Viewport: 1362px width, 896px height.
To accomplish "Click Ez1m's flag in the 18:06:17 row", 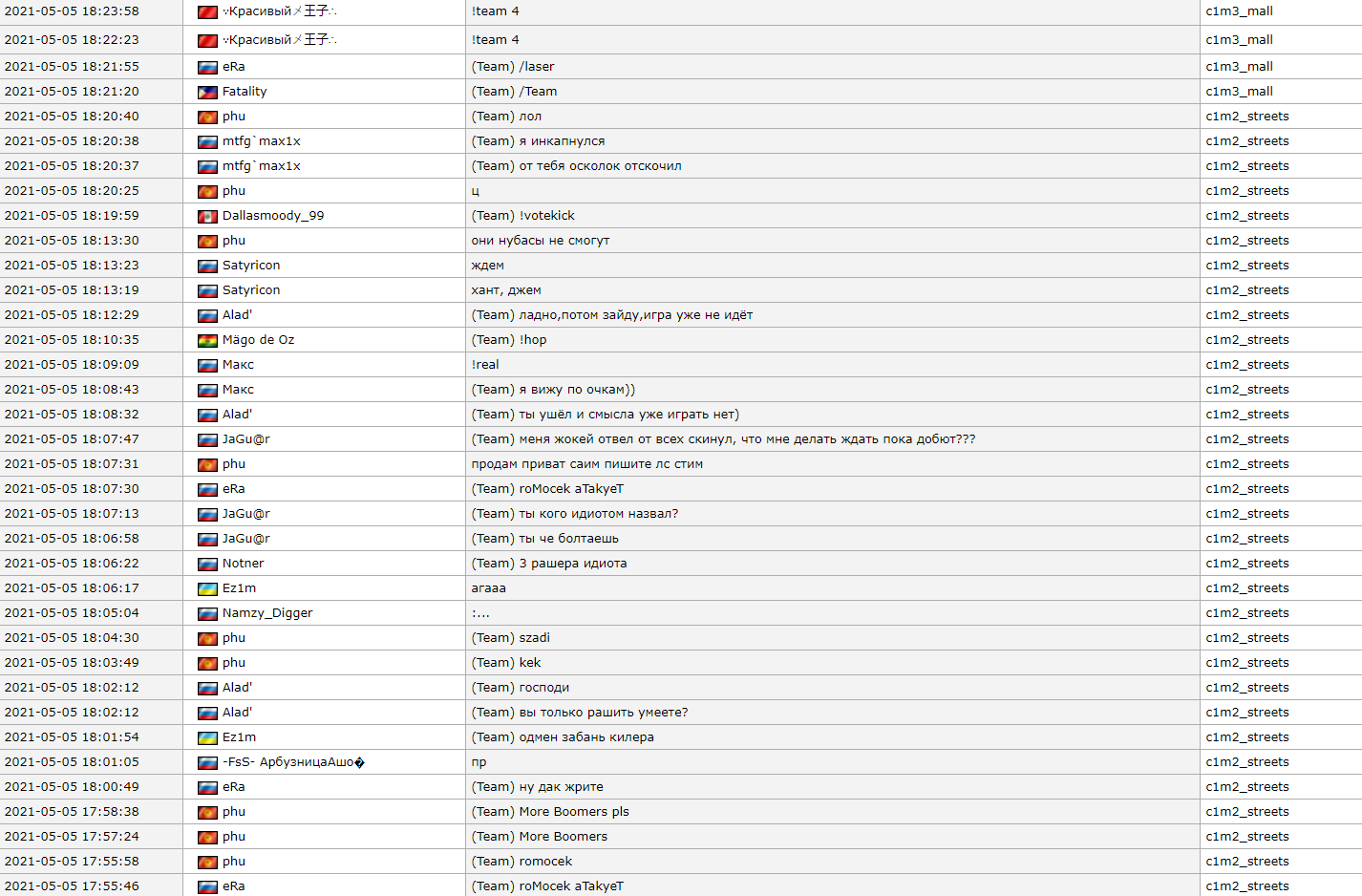I will click(207, 589).
